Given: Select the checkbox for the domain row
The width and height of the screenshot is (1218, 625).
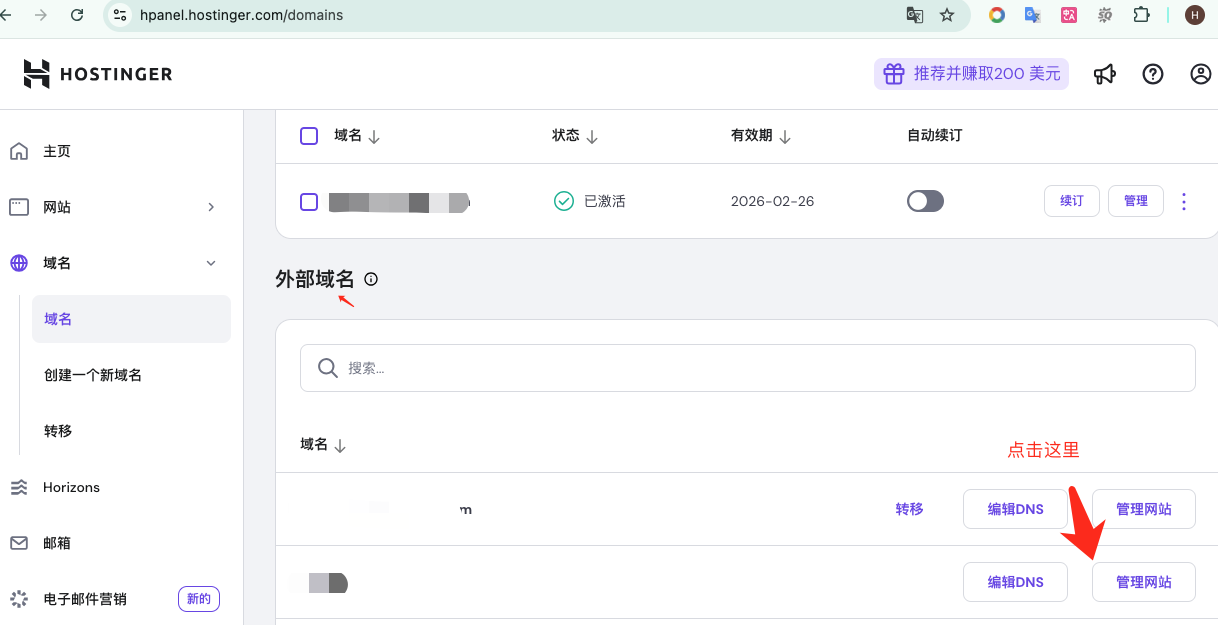Looking at the screenshot, I should 309,202.
